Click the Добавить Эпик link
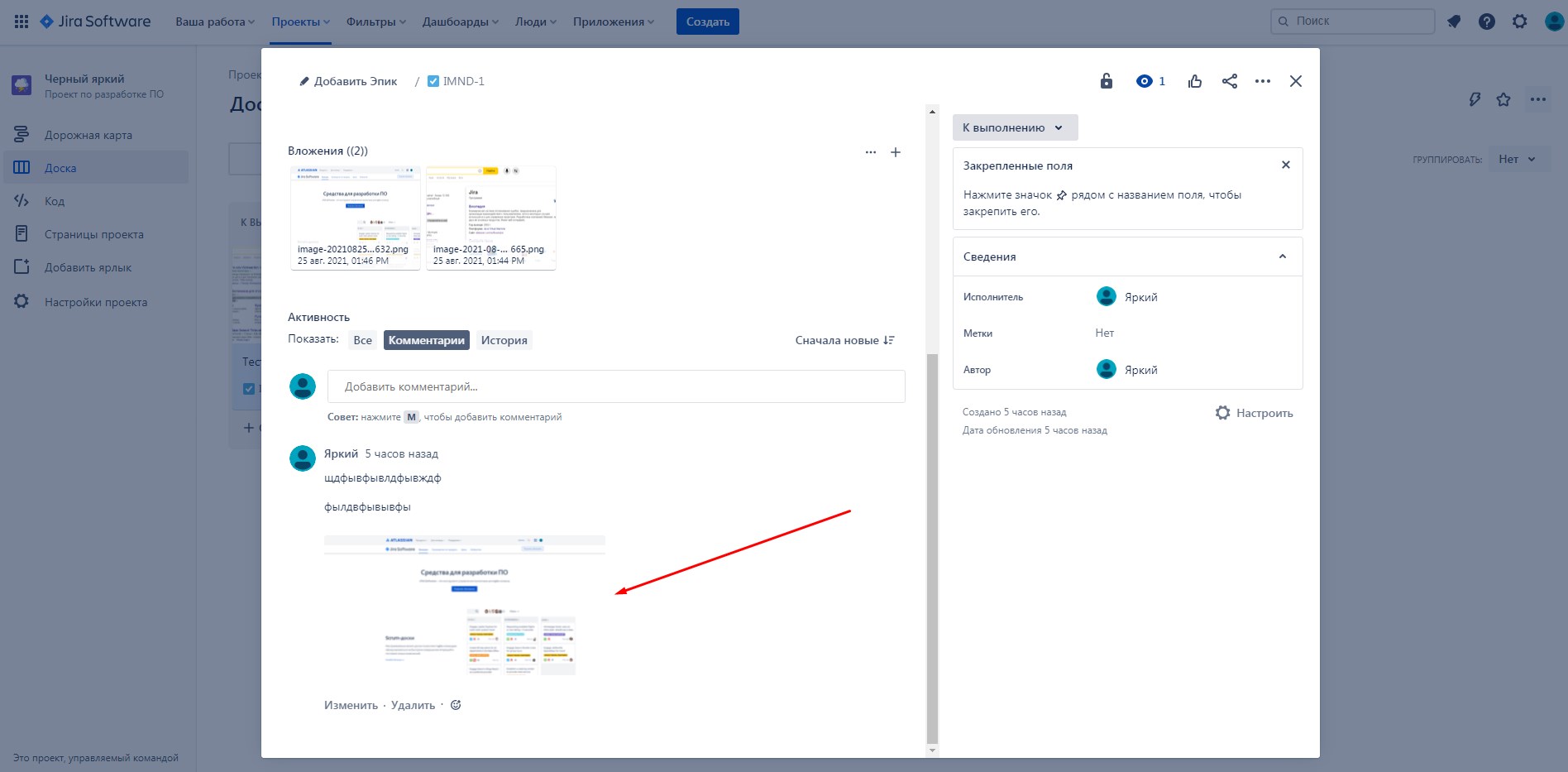This screenshot has width=1568, height=772. 356,81
